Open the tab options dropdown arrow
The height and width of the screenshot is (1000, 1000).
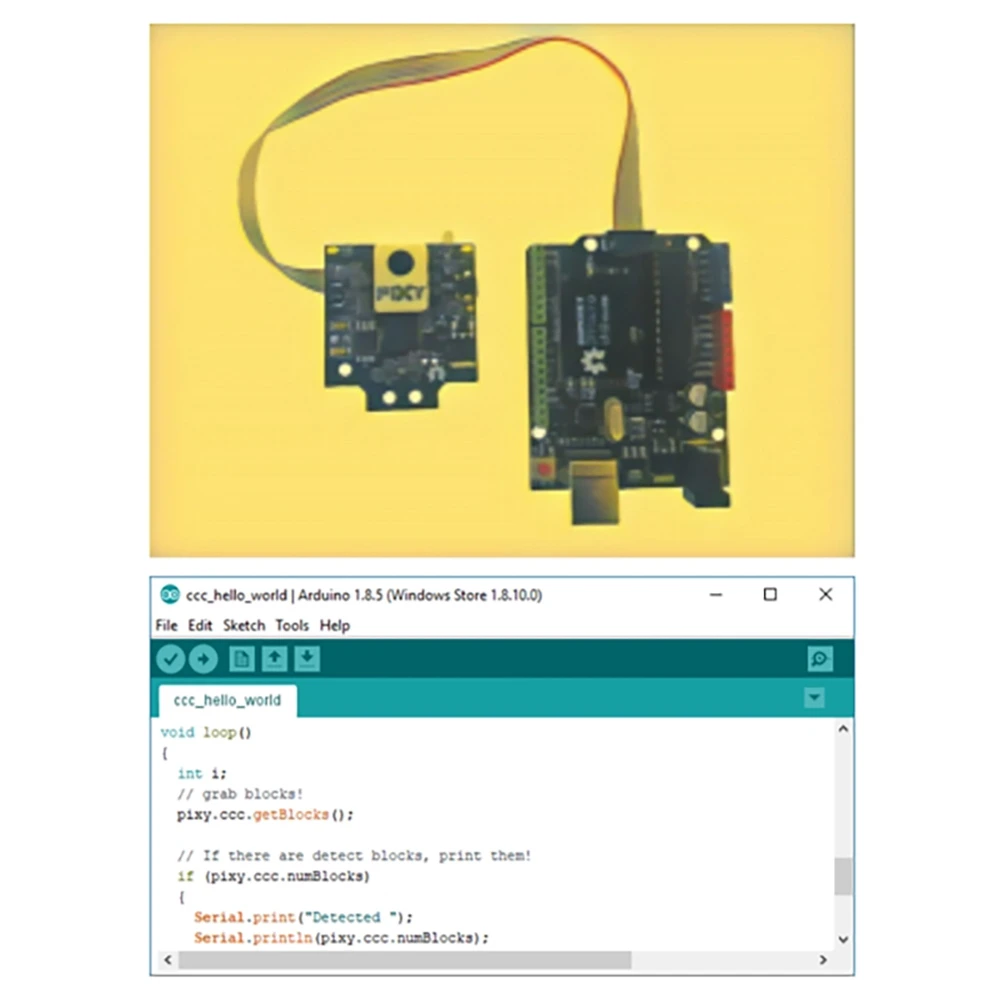[x=814, y=698]
